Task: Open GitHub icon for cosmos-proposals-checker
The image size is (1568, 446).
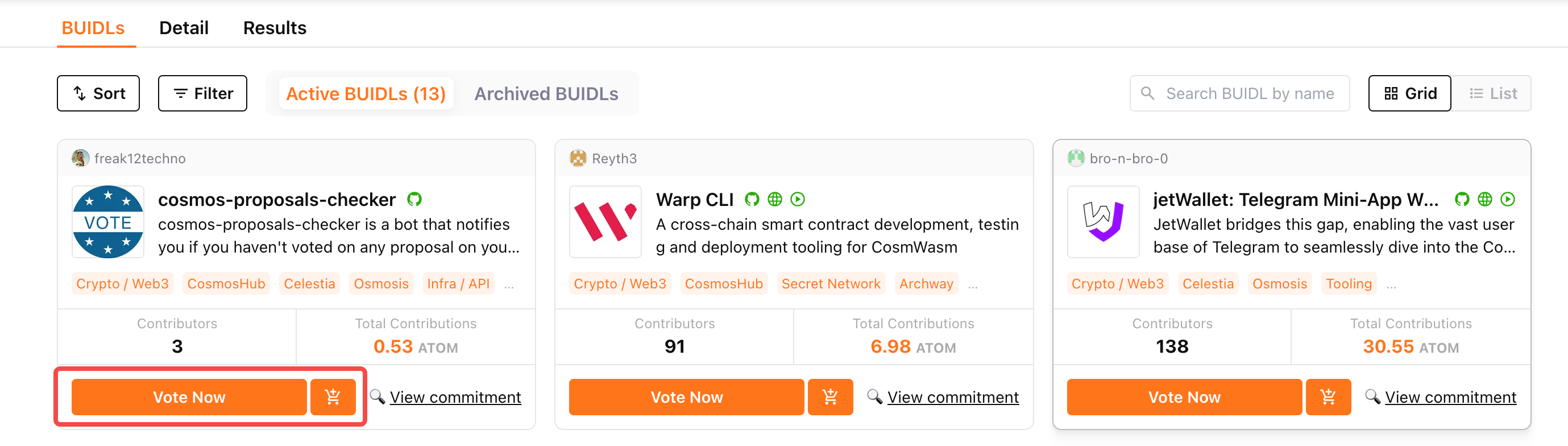Action: [x=414, y=199]
